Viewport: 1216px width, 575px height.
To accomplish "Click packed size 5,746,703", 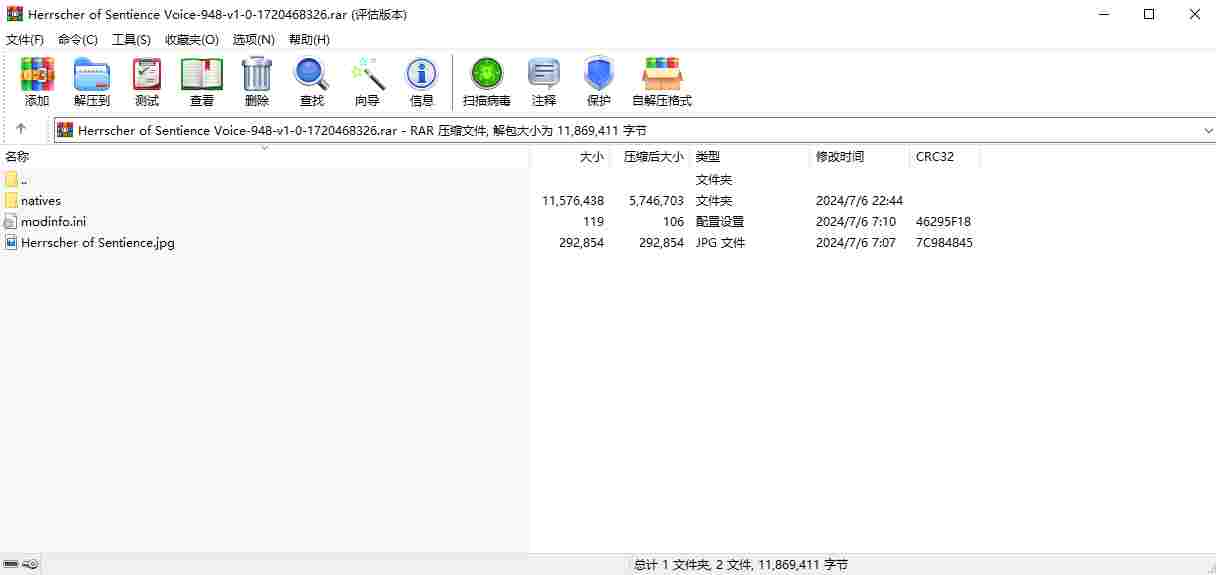I will pos(656,201).
